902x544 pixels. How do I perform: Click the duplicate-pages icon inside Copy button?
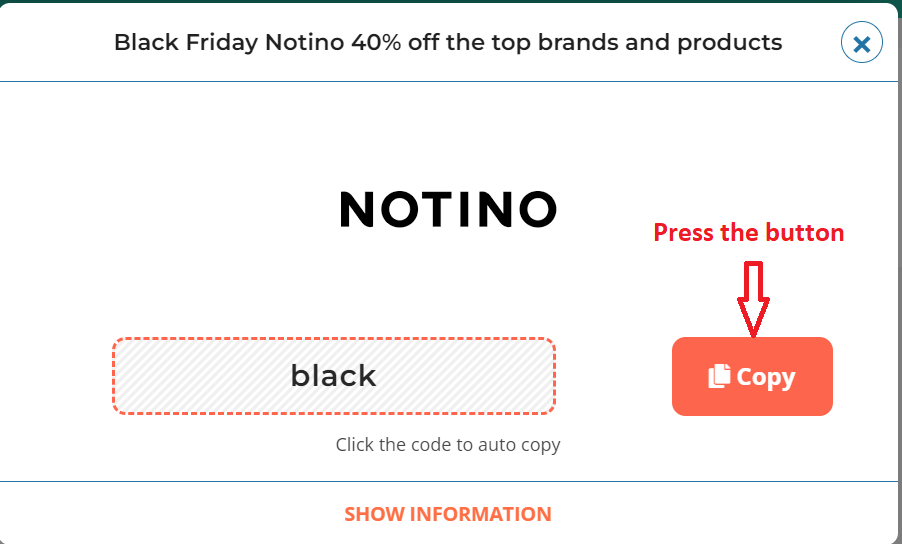coord(719,376)
